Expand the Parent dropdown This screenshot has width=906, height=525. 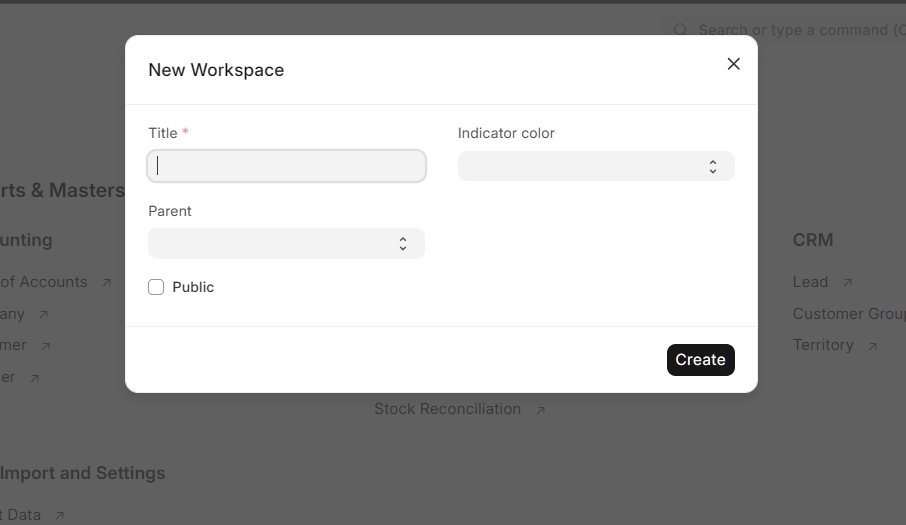click(x=286, y=243)
